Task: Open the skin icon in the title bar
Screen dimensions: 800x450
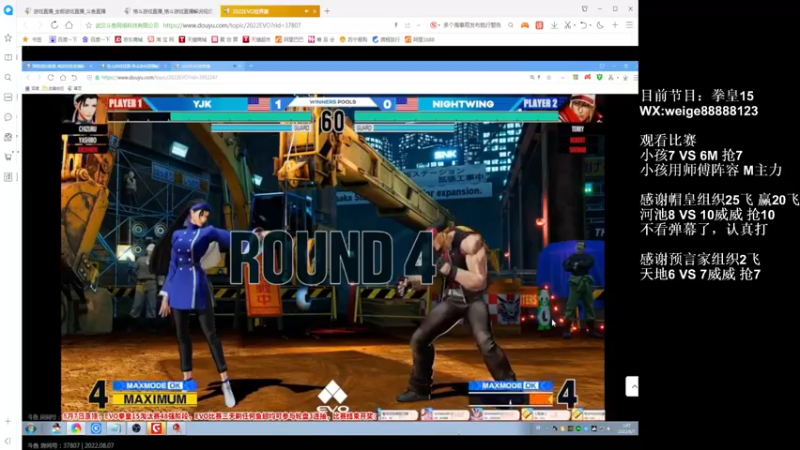Action: click(x=585, y=9)
